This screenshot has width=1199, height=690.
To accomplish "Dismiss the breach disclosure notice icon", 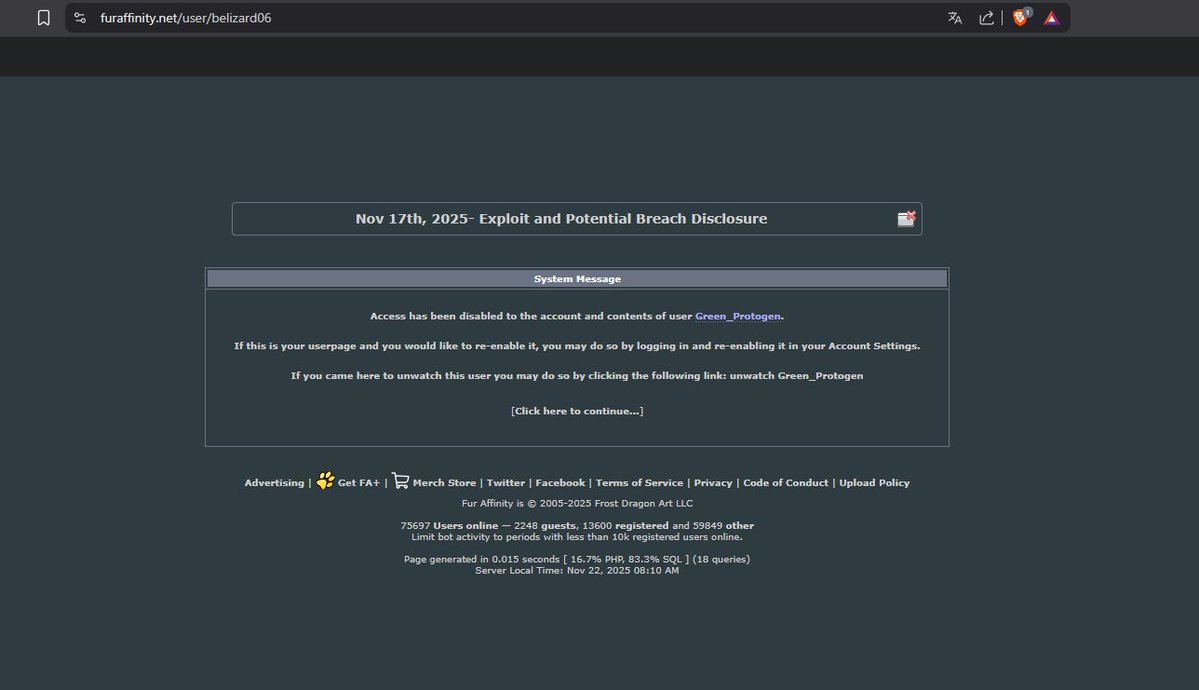I will (x=906, y=219).
